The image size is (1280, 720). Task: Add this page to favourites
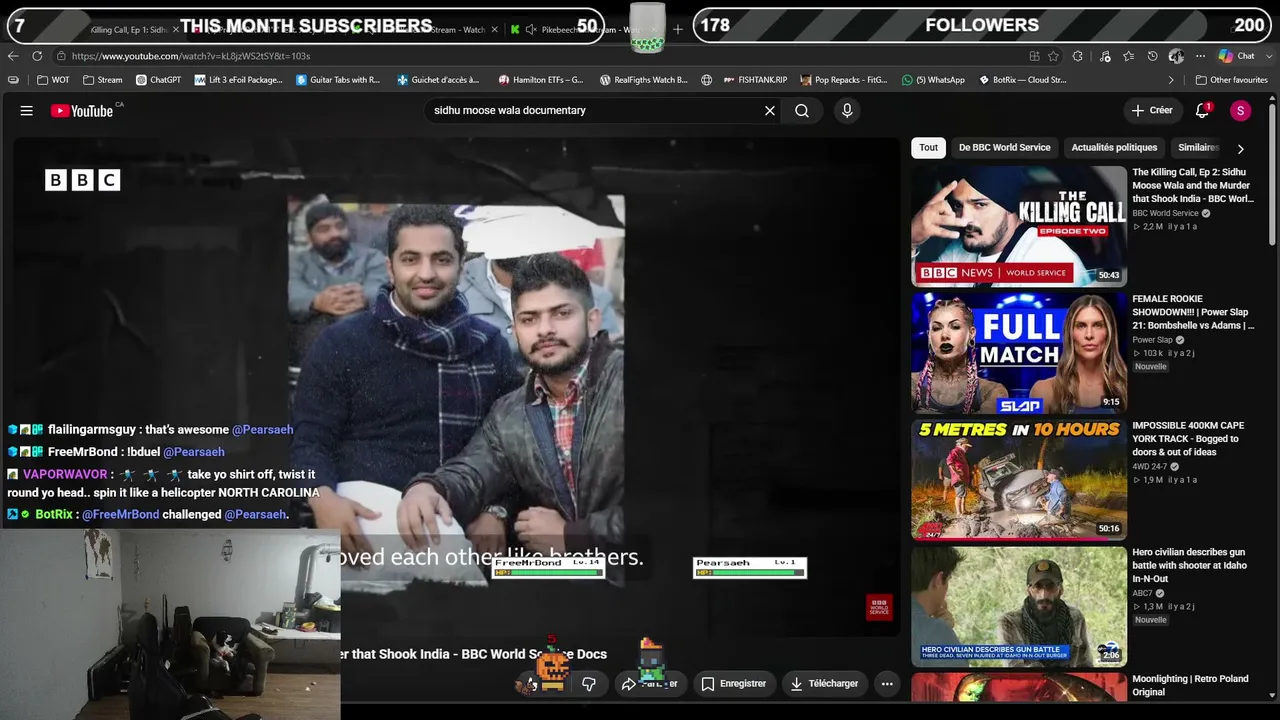1053,56
